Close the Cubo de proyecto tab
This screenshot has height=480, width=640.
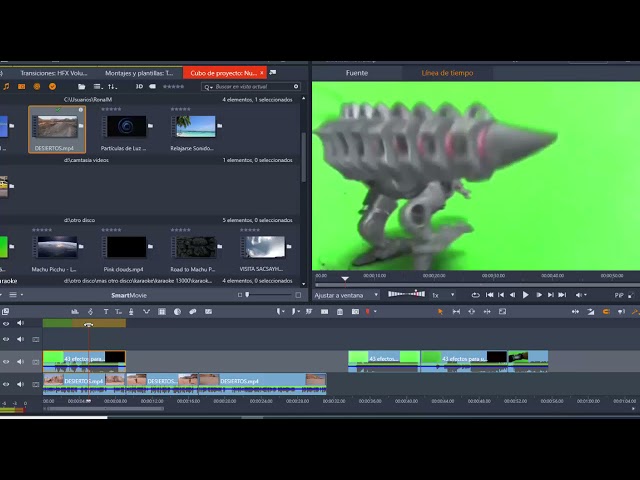[x=262, y=73]
